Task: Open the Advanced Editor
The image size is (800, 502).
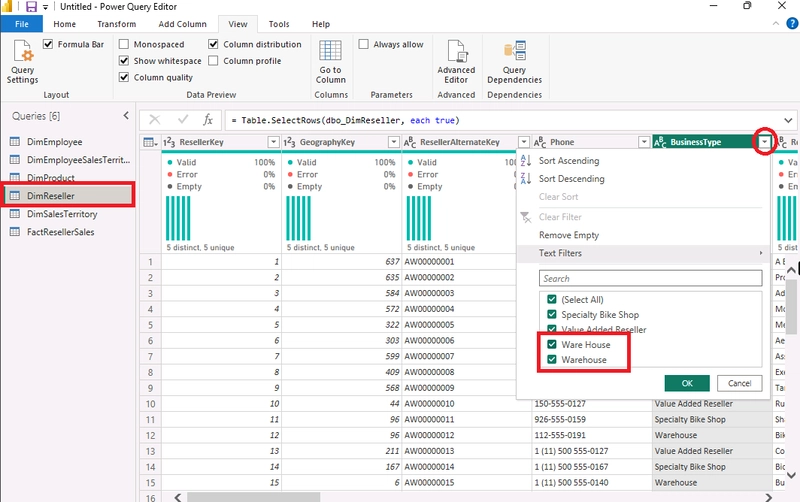Action: pyautogui.click(x=456, y=61)
